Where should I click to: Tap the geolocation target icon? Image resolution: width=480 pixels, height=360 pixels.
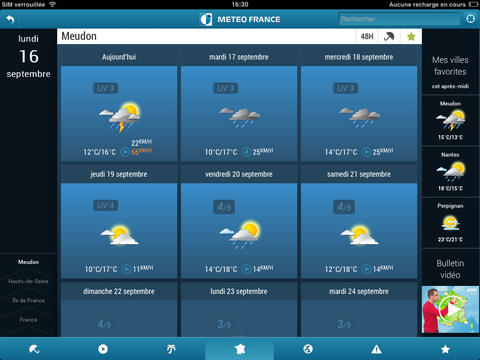(470, 19)
